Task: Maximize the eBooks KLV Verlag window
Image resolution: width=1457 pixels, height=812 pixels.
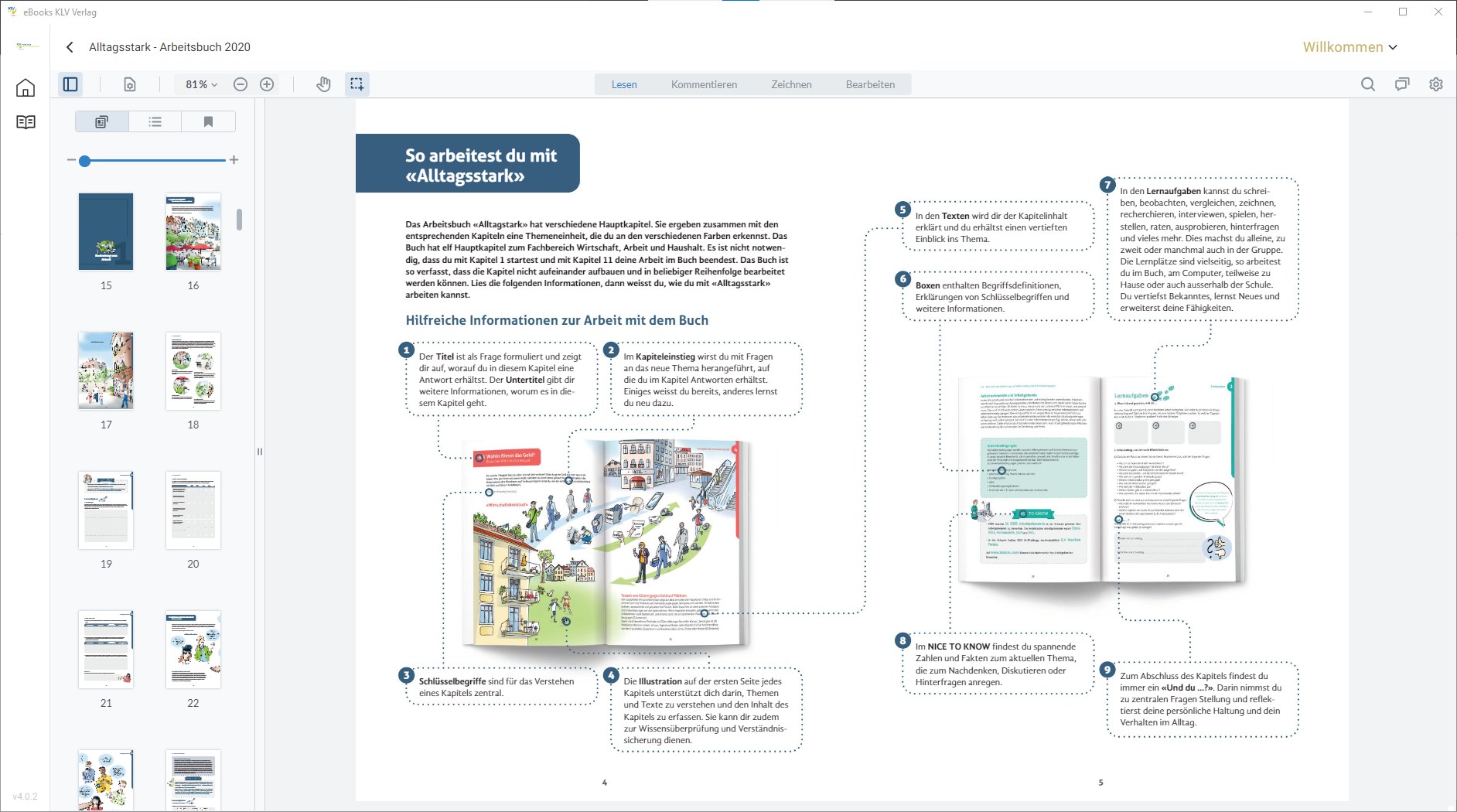Action: point(1404,12)
